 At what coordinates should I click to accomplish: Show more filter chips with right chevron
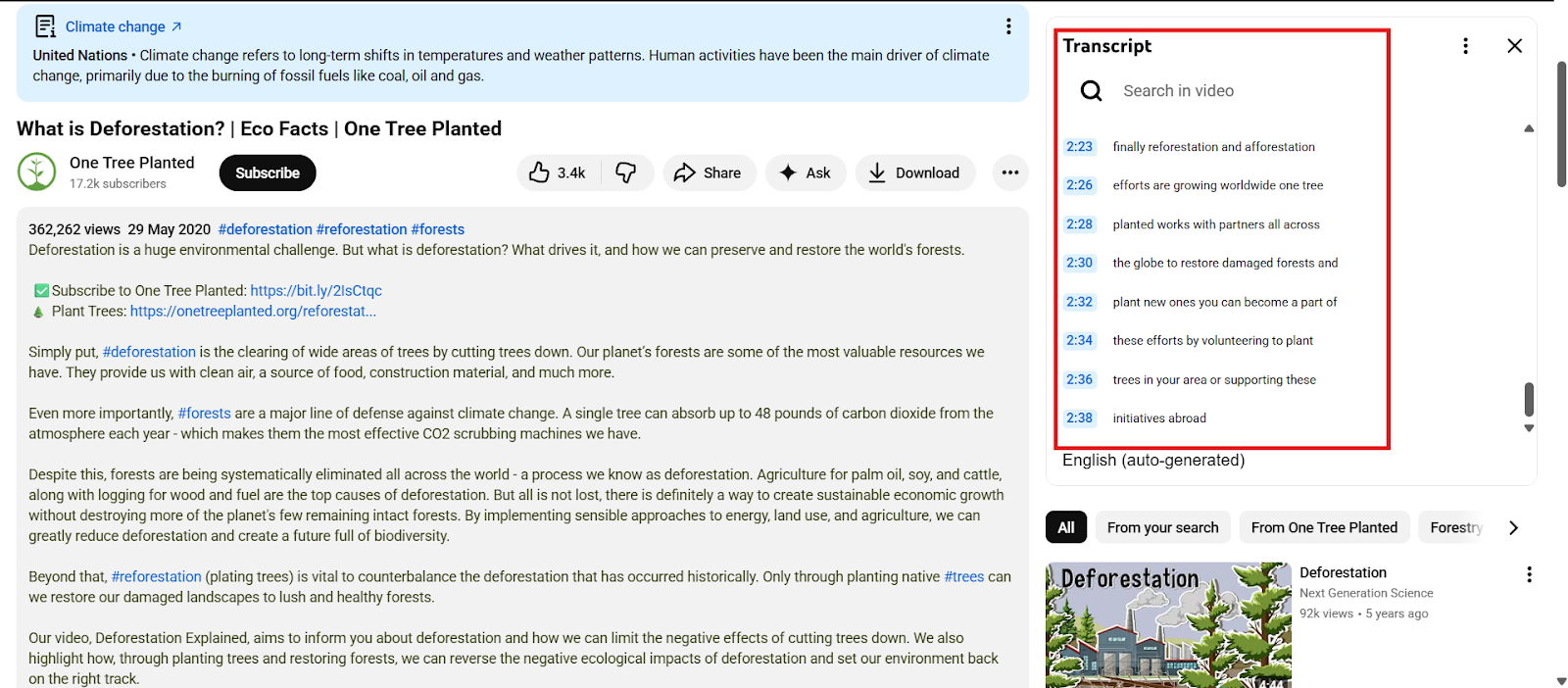[1514, 527]
